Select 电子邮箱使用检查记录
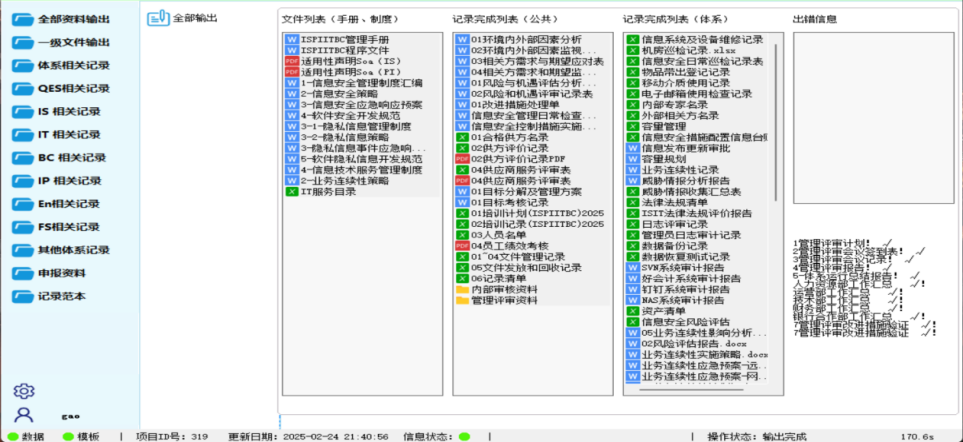 pyautogui.click(x=697, y=94)
